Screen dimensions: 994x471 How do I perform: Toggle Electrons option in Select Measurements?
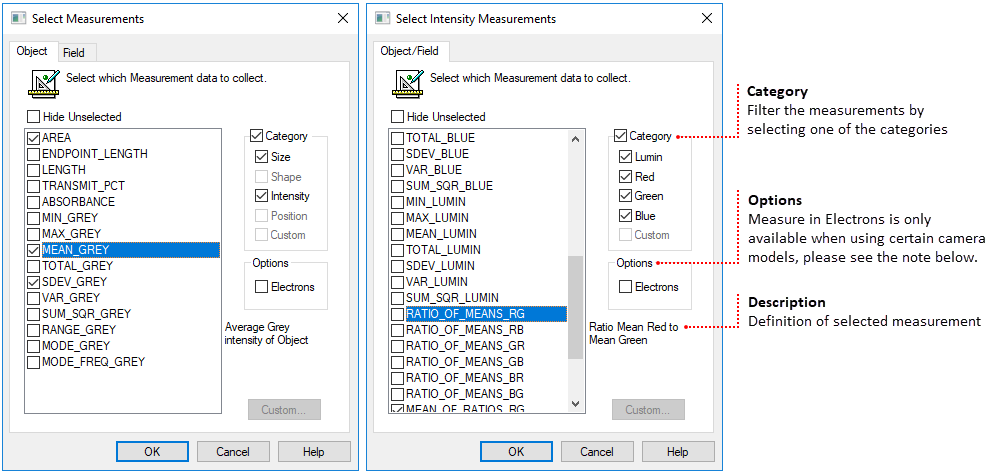click(x=262, y=287)
